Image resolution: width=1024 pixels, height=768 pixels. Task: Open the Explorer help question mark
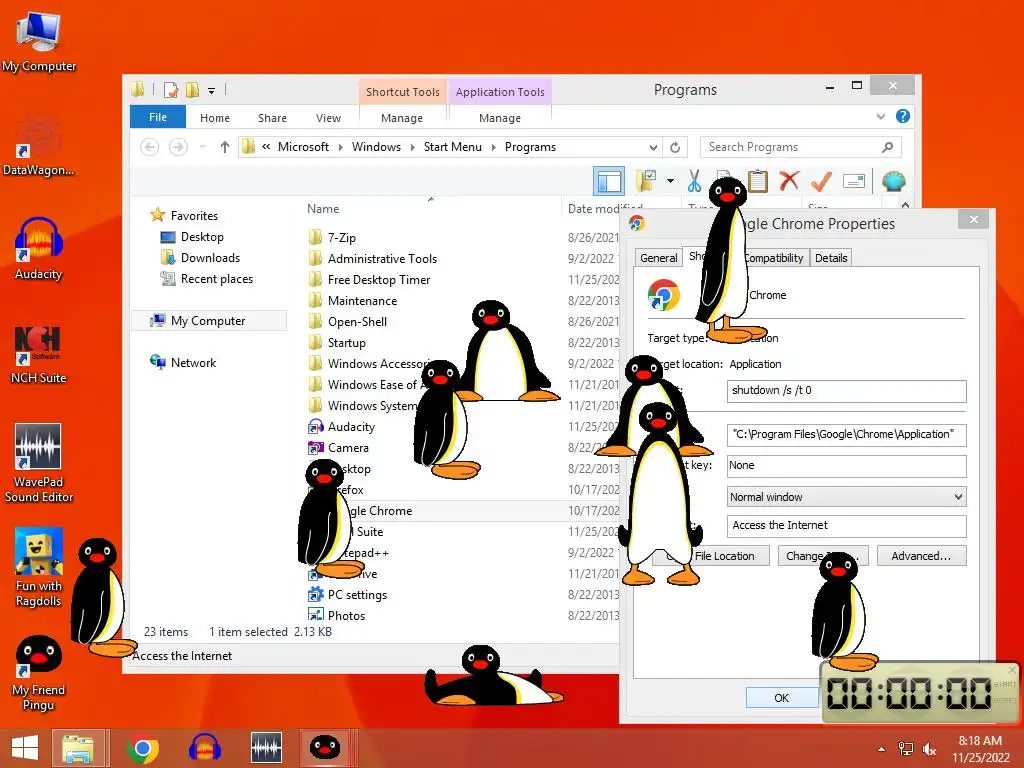903,116
